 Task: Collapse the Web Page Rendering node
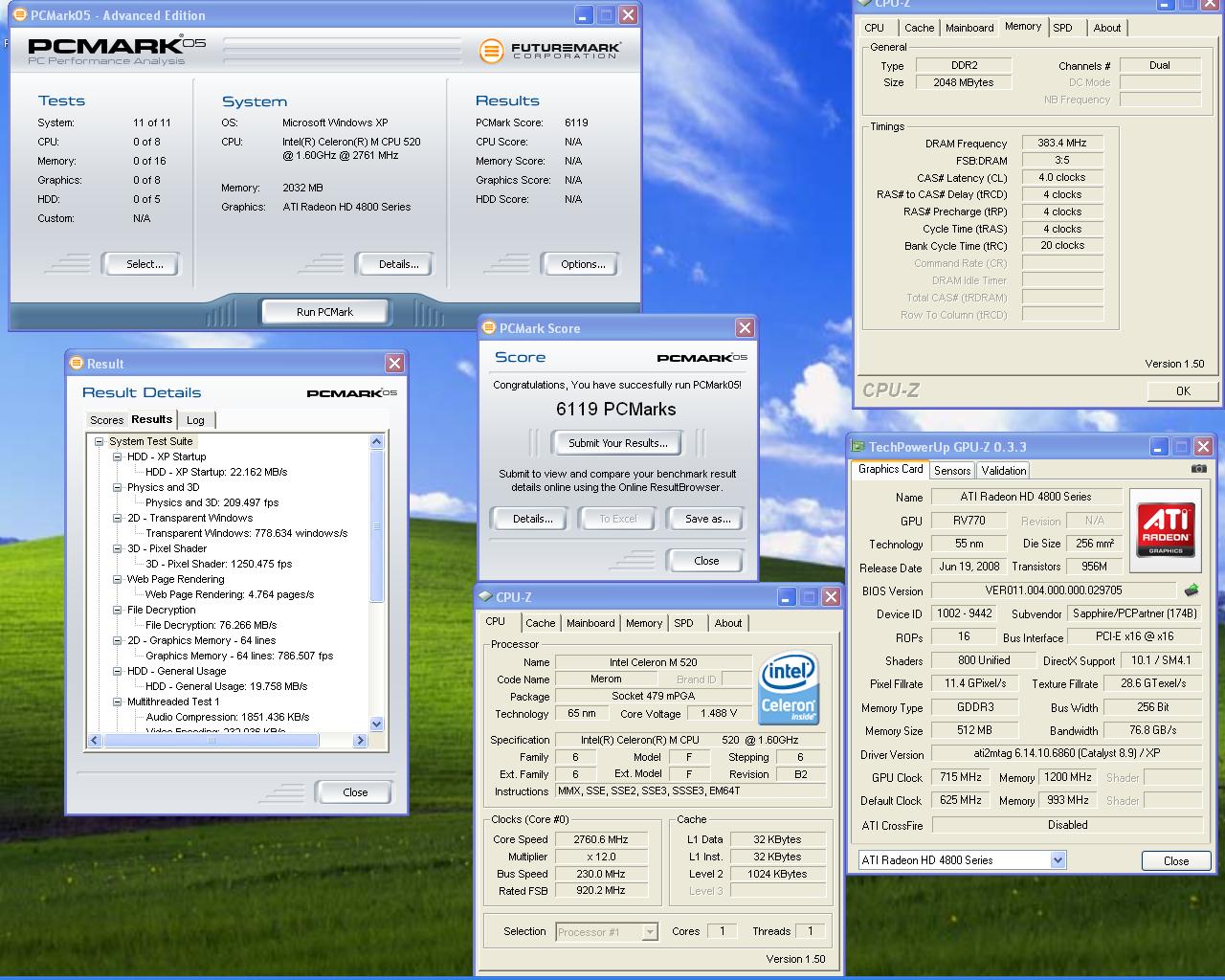pos(118,579)
